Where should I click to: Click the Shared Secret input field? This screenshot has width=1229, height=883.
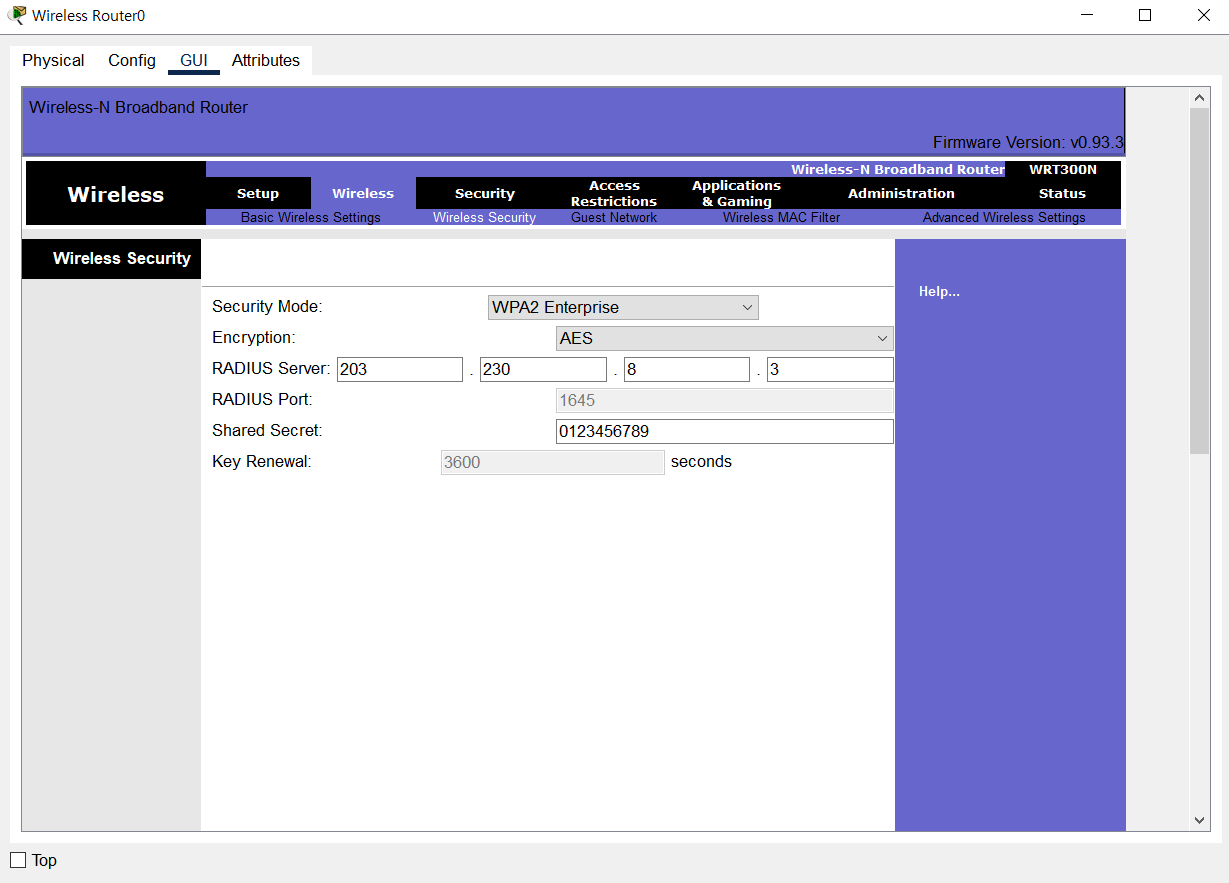pyautogui.click(x=725, y=431)
